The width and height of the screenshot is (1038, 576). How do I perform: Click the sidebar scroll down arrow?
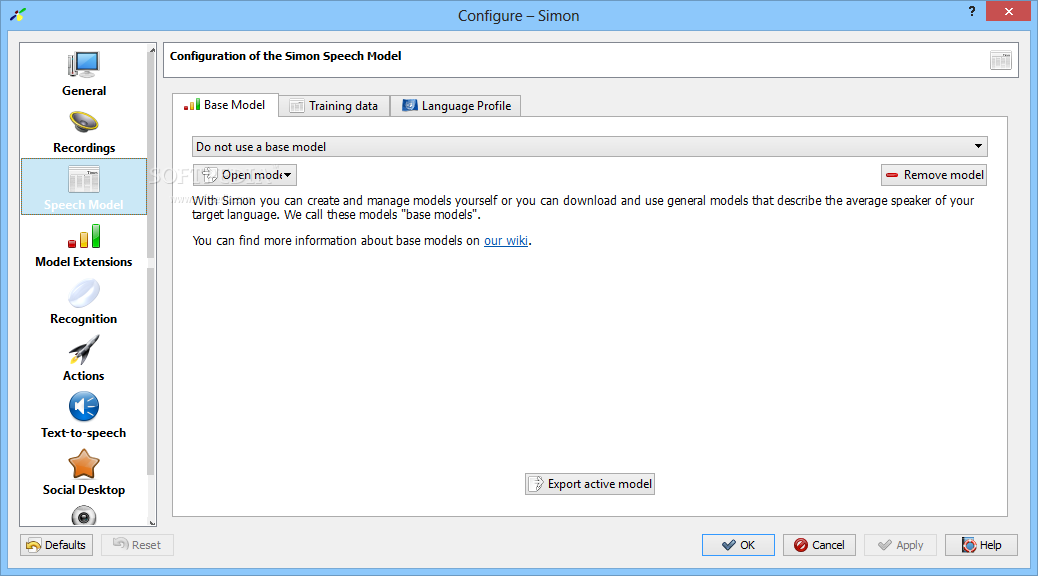pyautogui.click(x=152, y=522)
